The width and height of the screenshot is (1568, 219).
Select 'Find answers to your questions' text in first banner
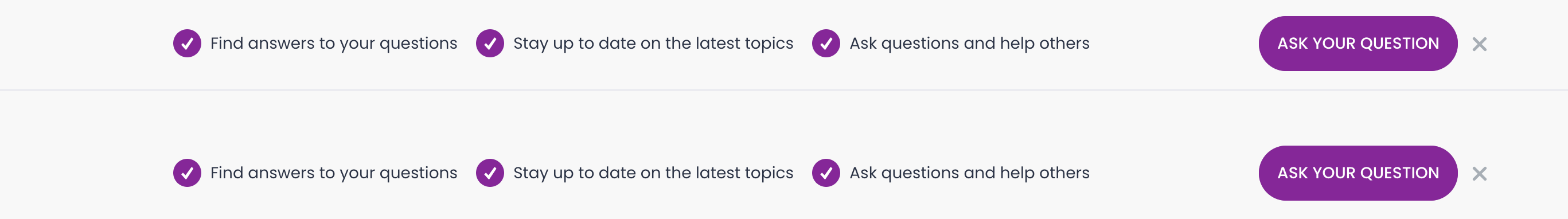334,44
